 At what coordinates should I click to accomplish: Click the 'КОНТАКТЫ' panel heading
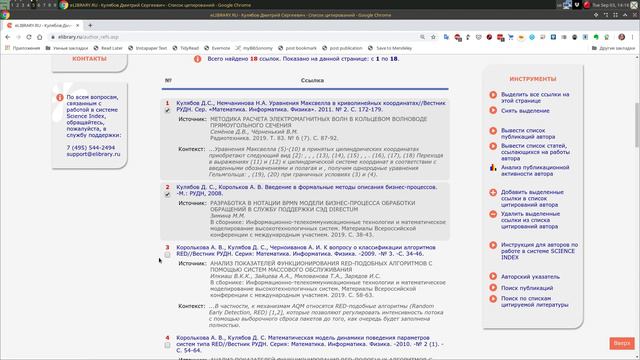click(x=89, y=59)
